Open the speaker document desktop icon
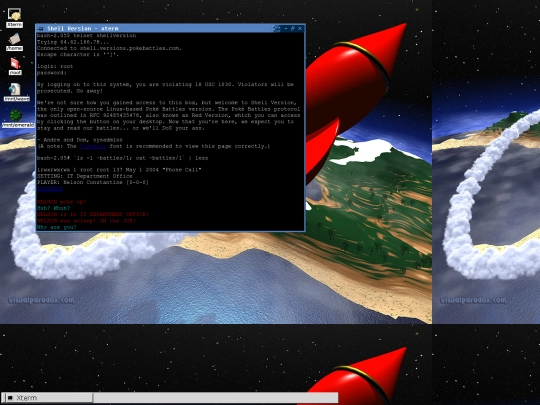 coord(16,92)
